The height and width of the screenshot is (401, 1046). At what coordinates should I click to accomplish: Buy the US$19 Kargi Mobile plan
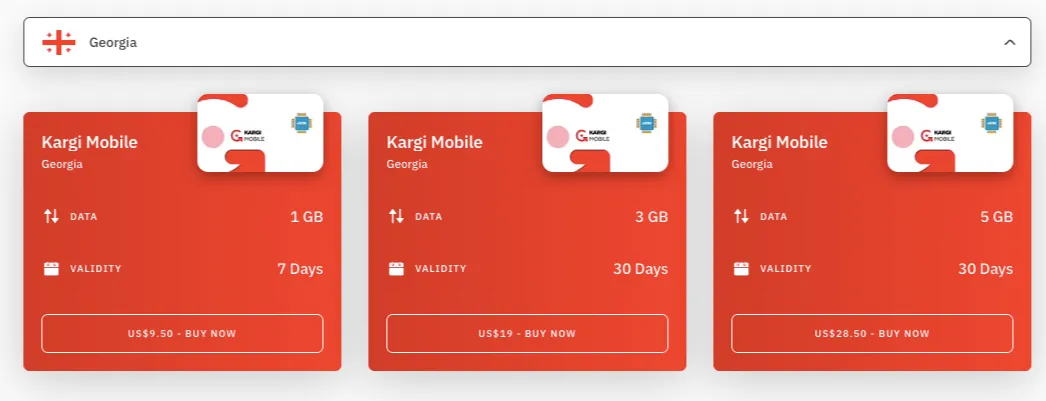527,334
